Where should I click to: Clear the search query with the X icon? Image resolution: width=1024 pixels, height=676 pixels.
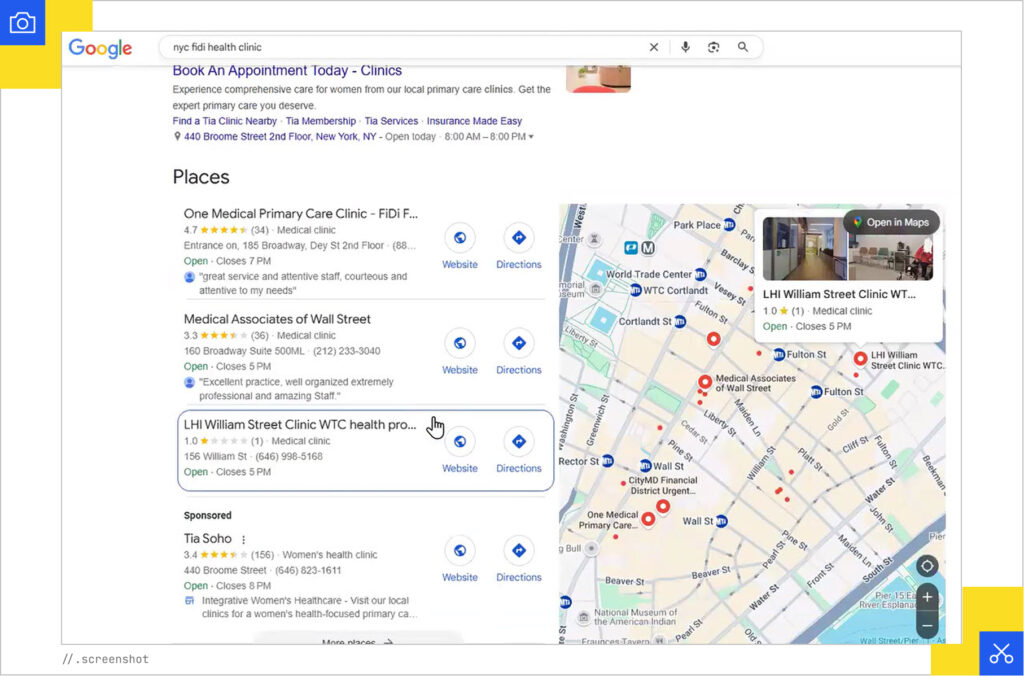(x=654, y=47)
